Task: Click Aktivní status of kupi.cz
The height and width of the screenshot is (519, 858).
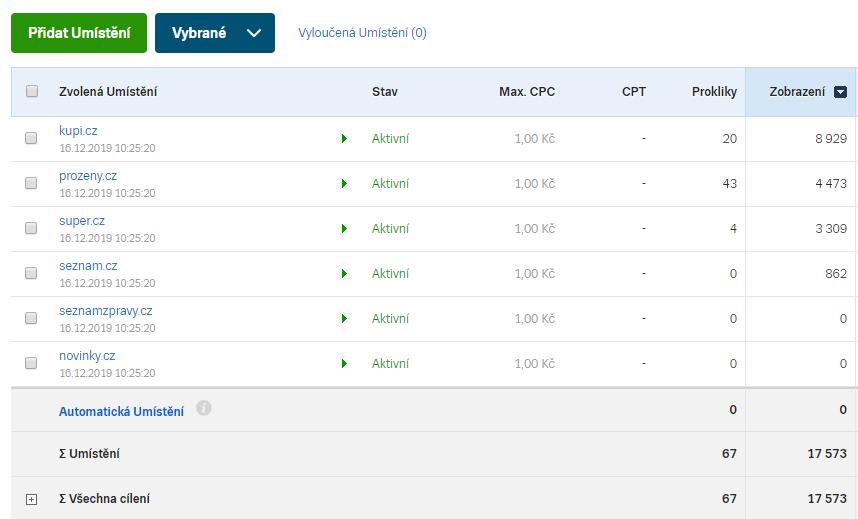Action: coord(390,139)
